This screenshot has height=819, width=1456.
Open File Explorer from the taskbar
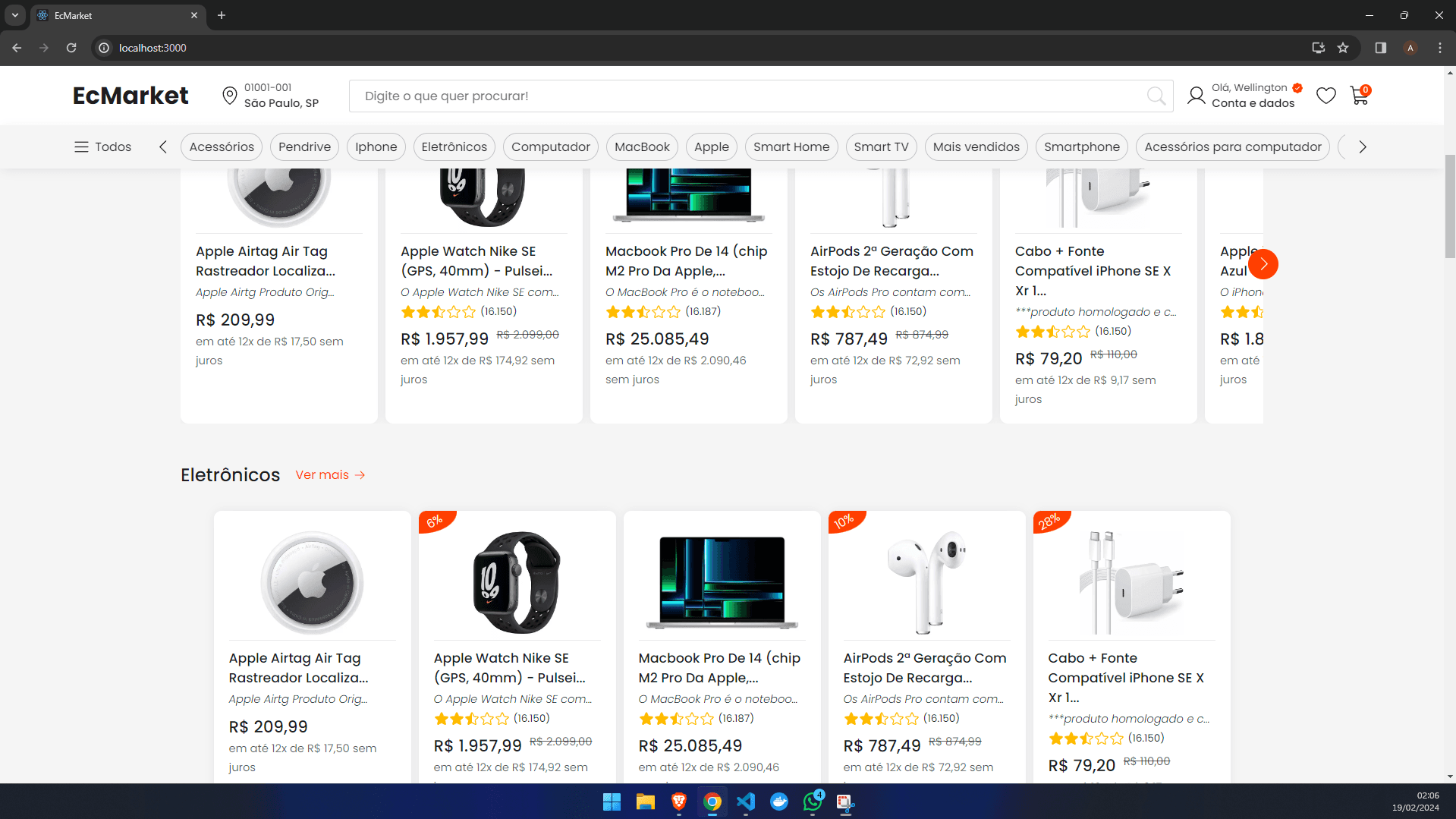646,802
